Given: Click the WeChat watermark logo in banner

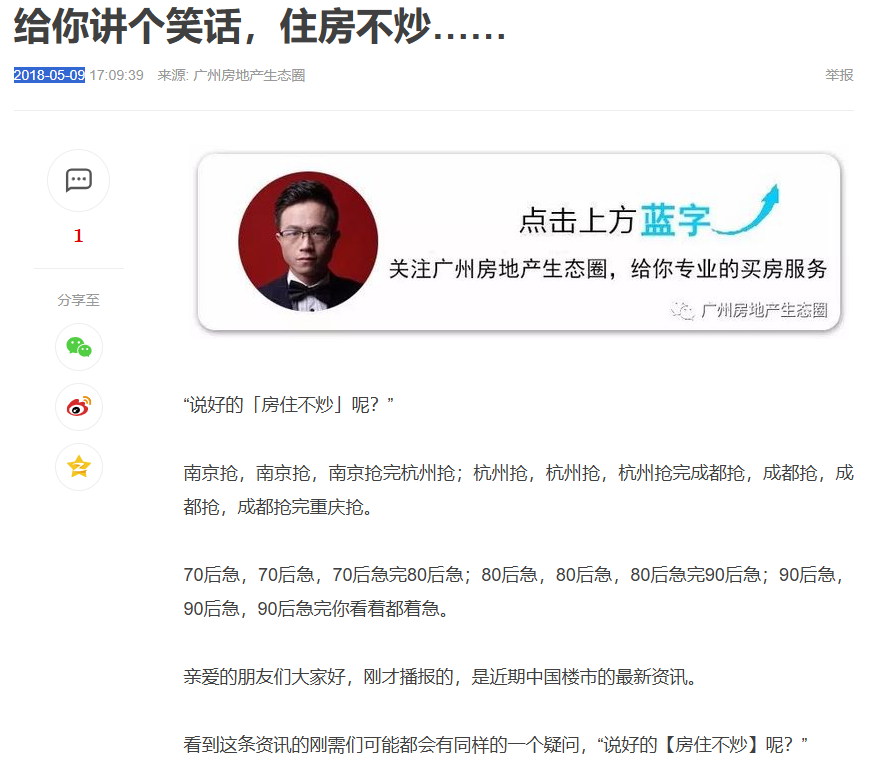Looking at the screenshot, I should (x=682, y=310).
